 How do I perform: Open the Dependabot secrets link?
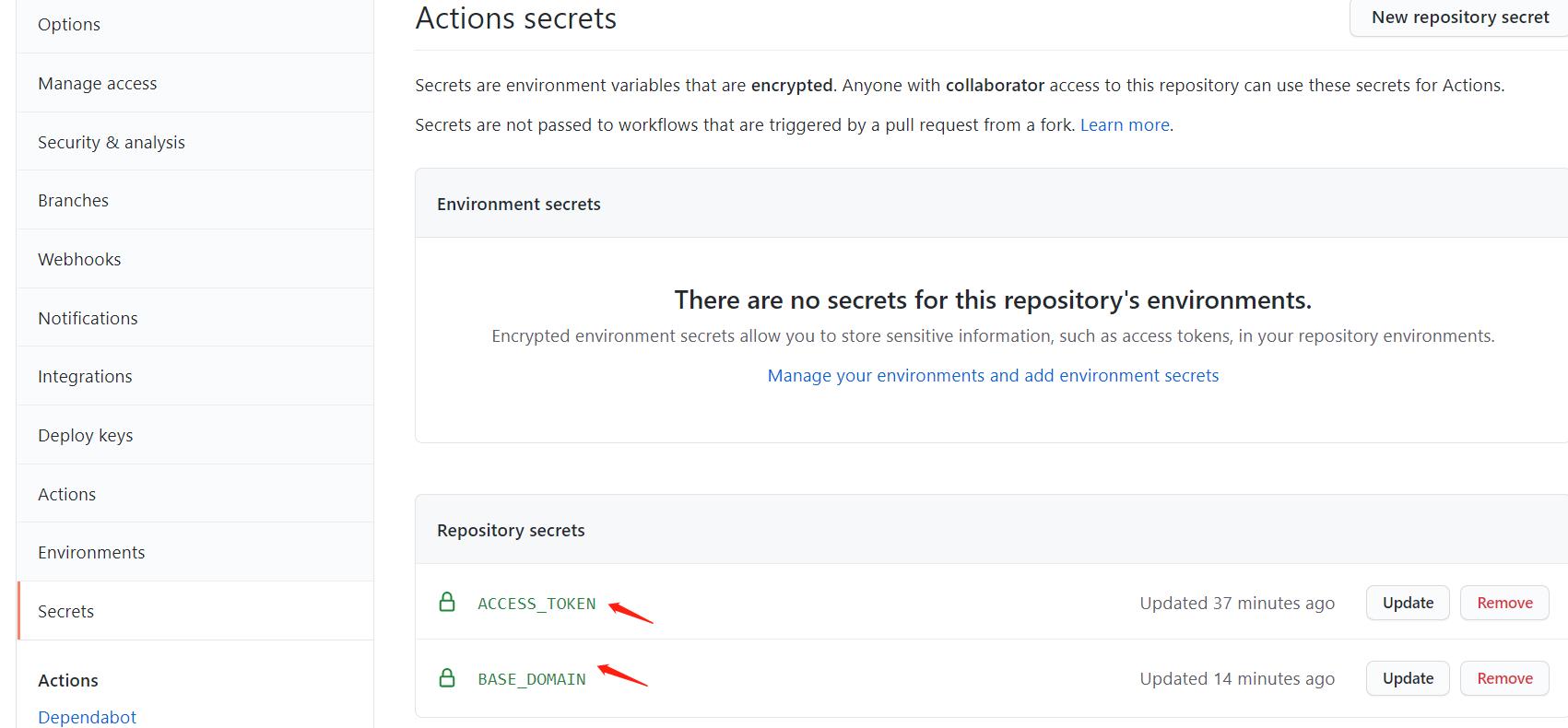pyautogui.click(x=88, y=717)
